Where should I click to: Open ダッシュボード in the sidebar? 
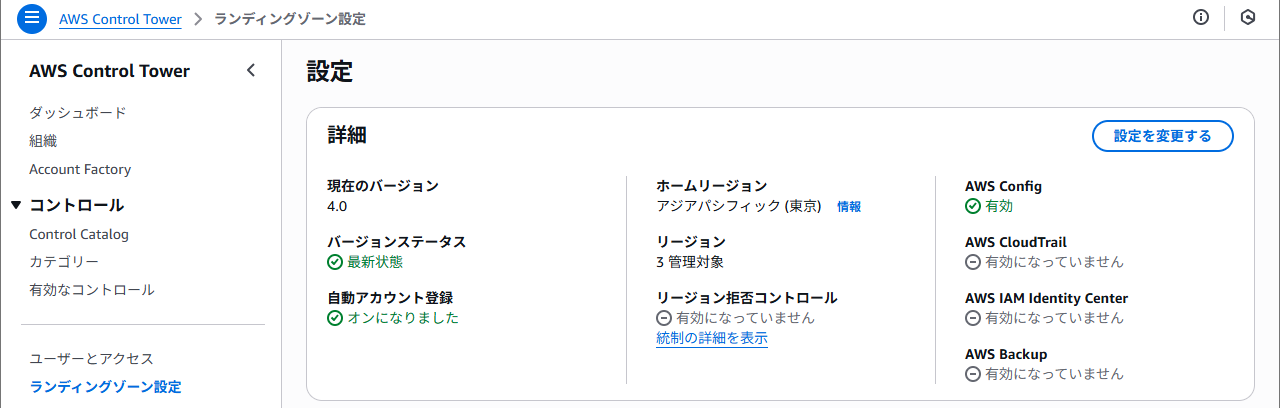(78, 113)
